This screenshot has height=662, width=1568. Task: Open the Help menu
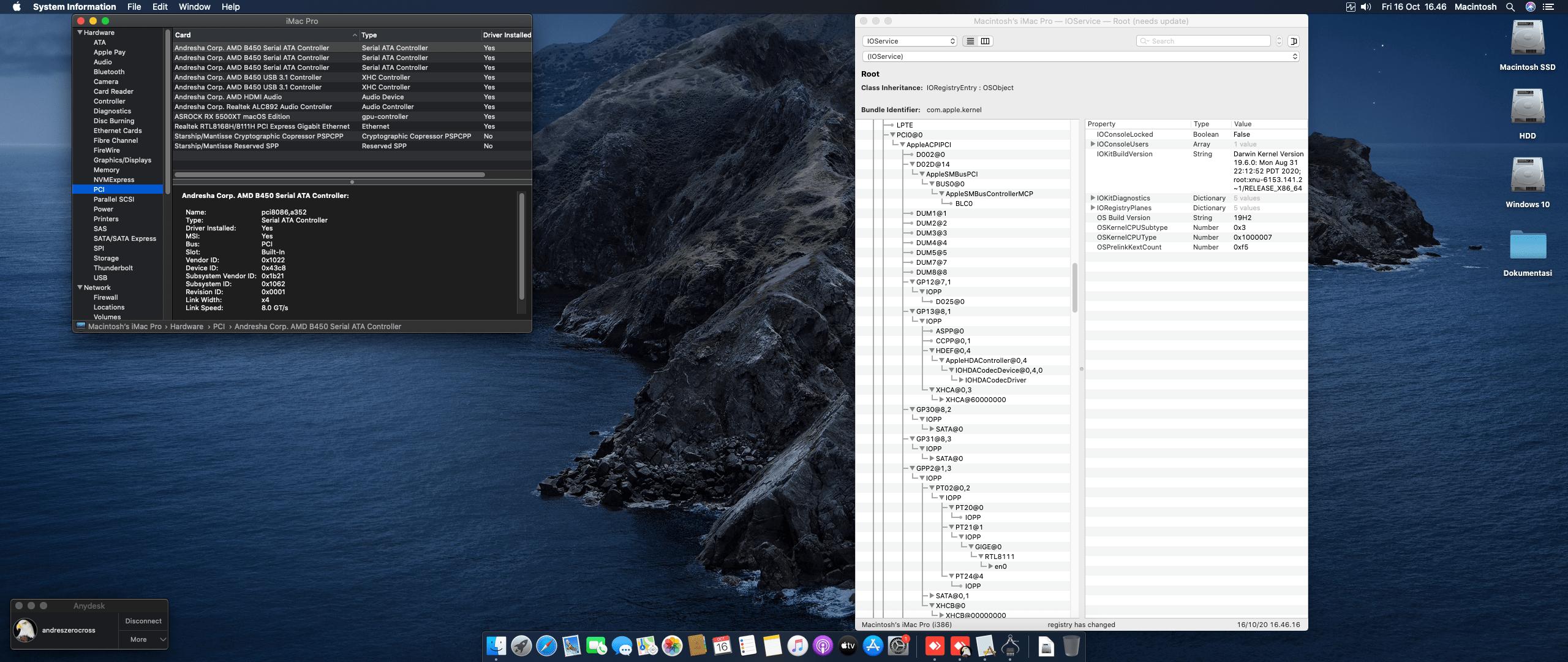pos(230,7)
